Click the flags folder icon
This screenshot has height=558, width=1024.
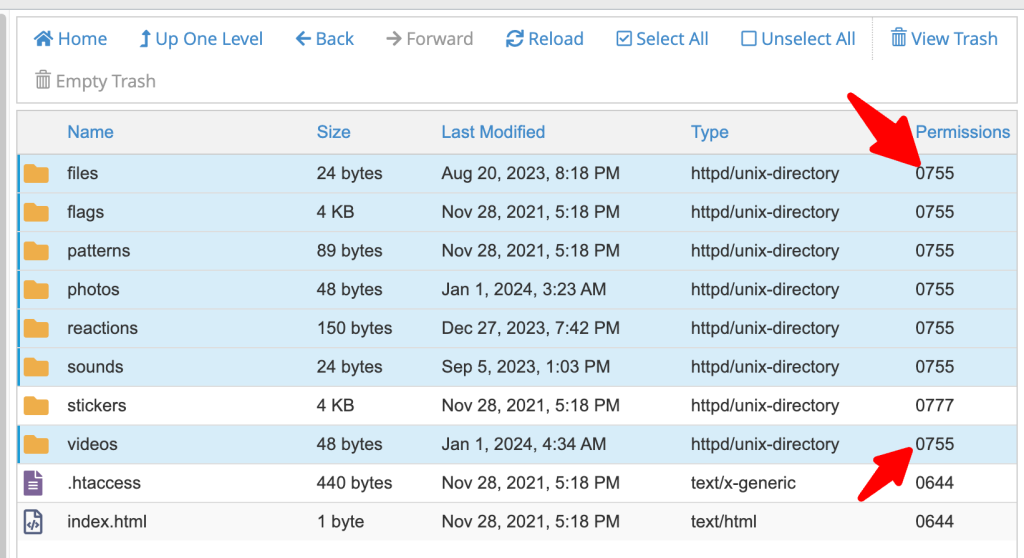(37, 212)
